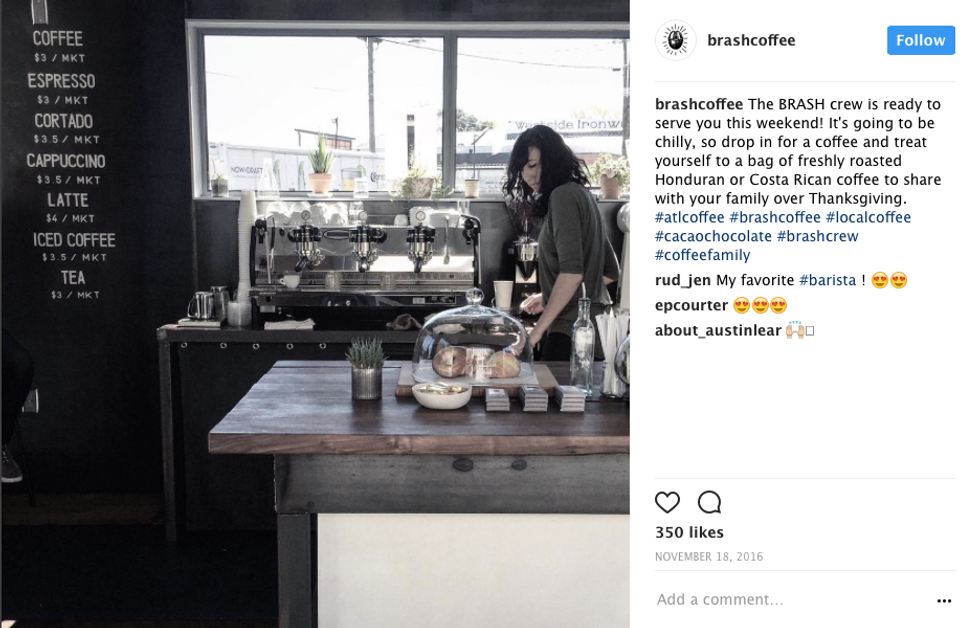
Task: Open the #coffeefamily hashtag
Action: click(702, 255)
